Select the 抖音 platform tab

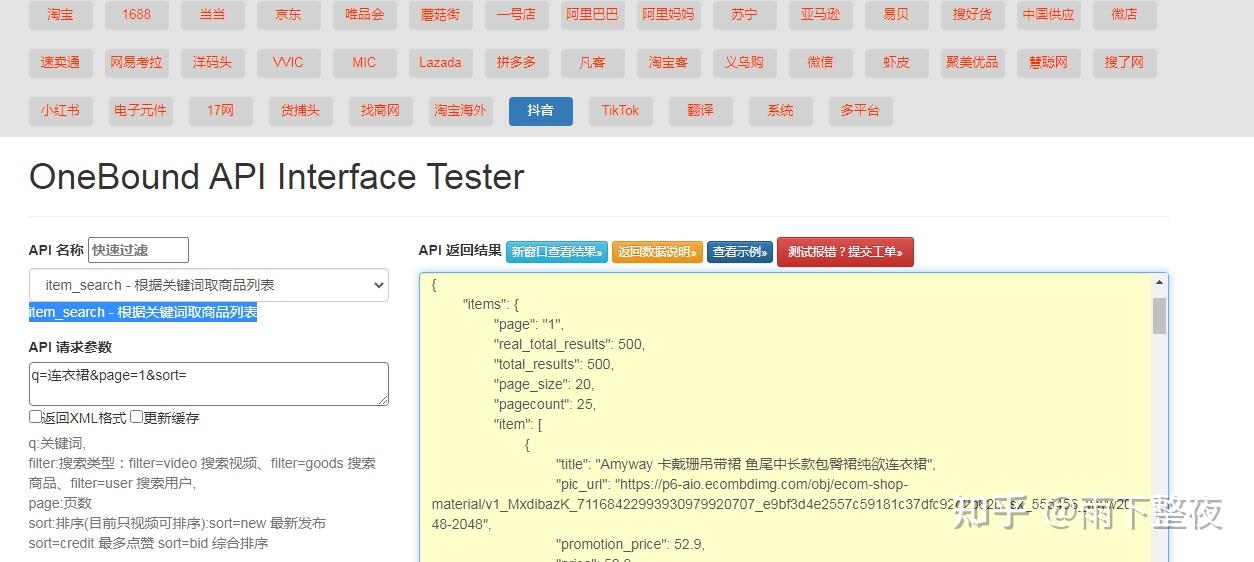click(540, 111)
